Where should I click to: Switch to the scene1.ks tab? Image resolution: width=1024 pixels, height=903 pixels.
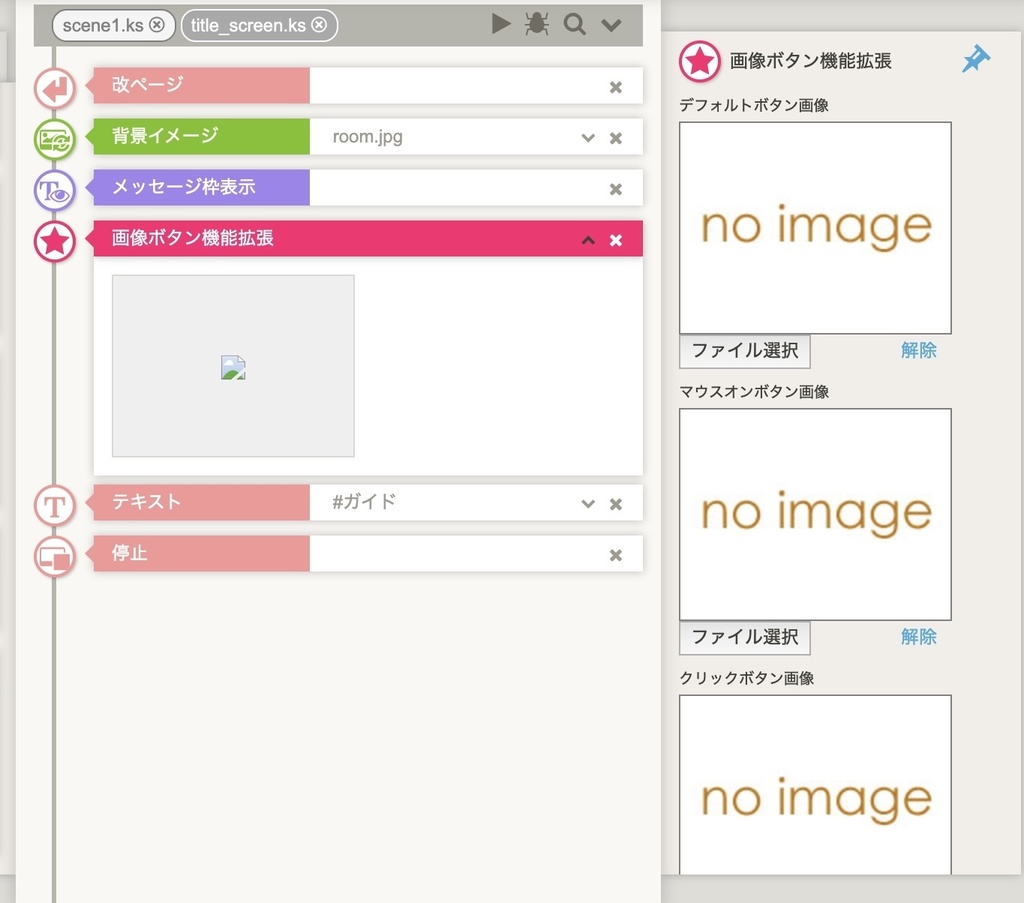coord(105,27)
